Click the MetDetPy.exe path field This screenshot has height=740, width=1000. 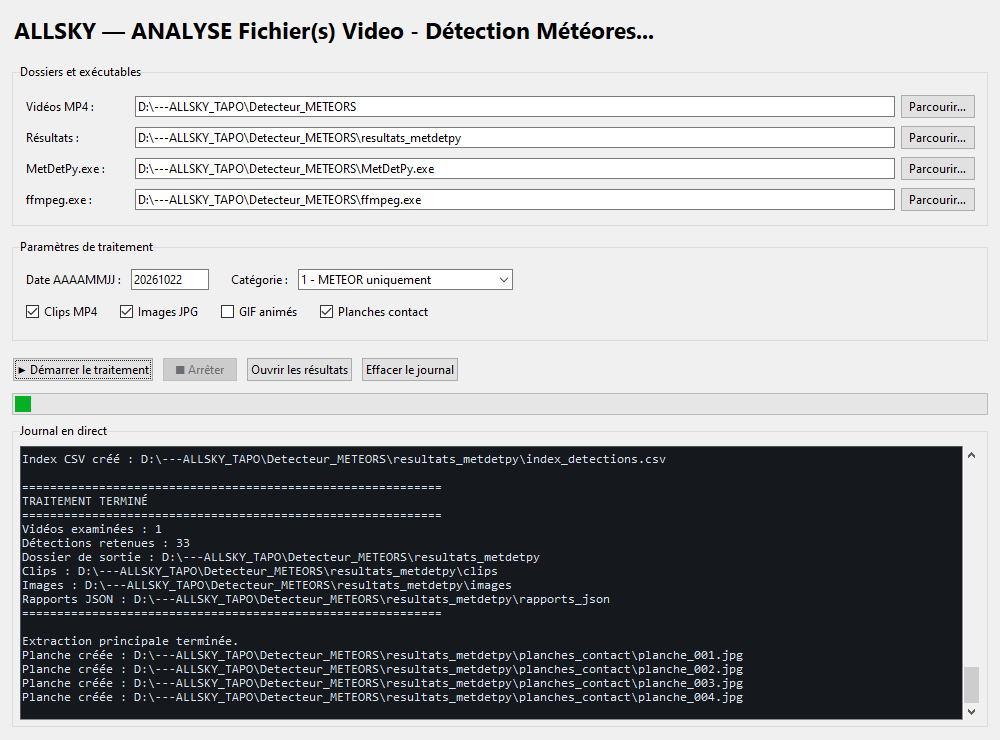coord(515,169)
